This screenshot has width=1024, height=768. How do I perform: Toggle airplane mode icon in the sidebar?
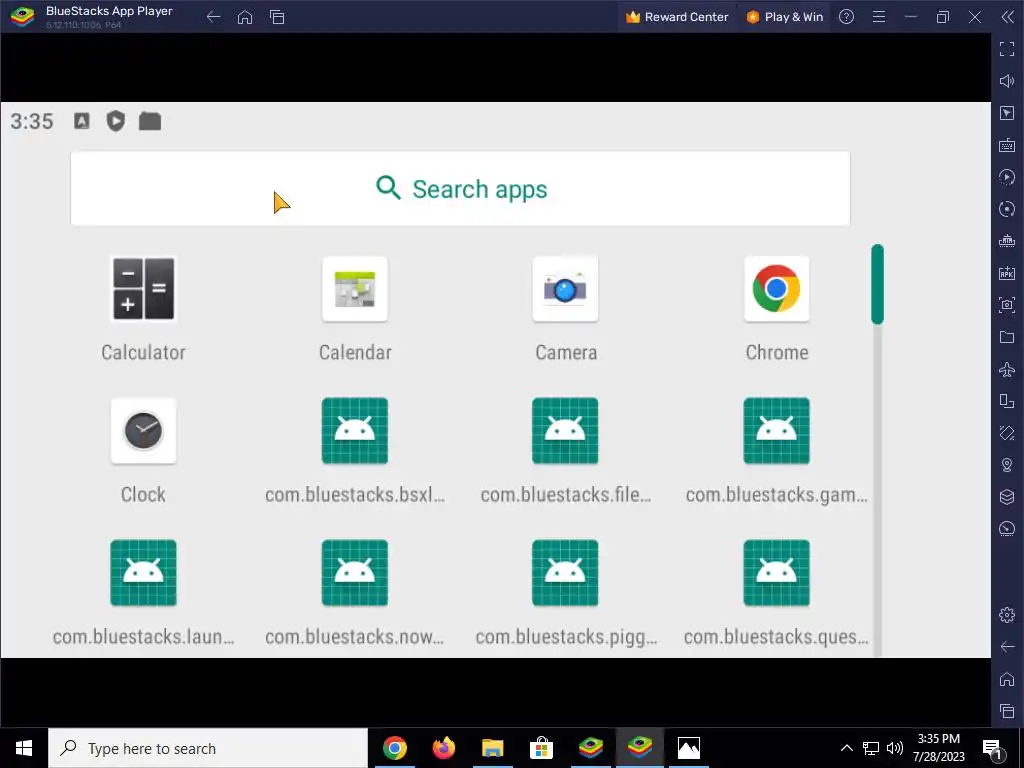pos(1007,369)
